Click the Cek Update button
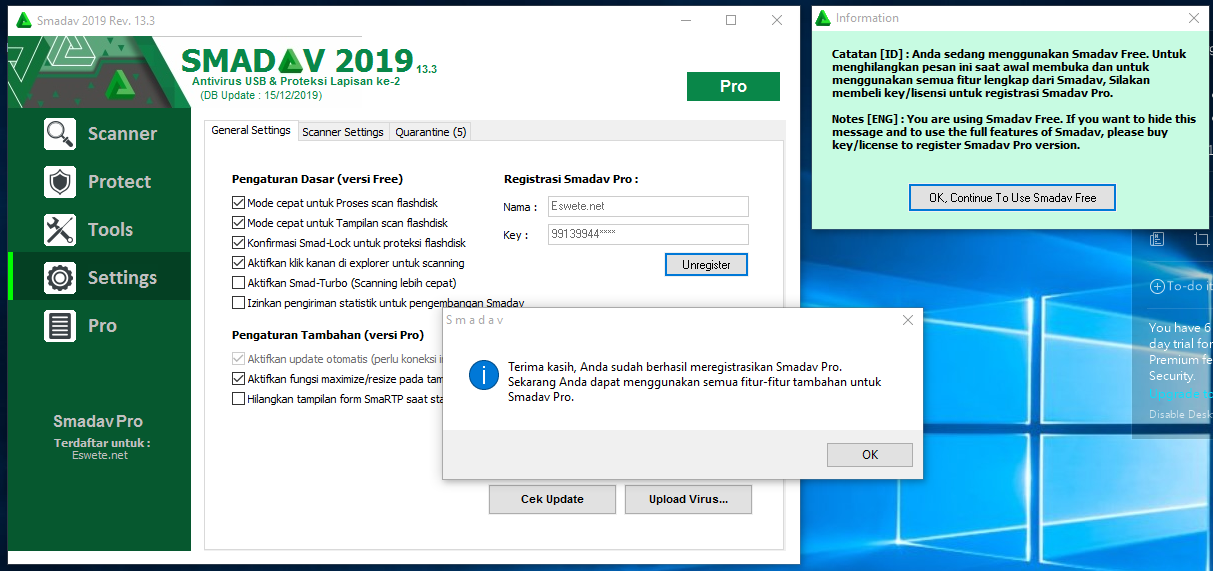The width and height of the screenshot is (1213, 571). click(552, 499)
